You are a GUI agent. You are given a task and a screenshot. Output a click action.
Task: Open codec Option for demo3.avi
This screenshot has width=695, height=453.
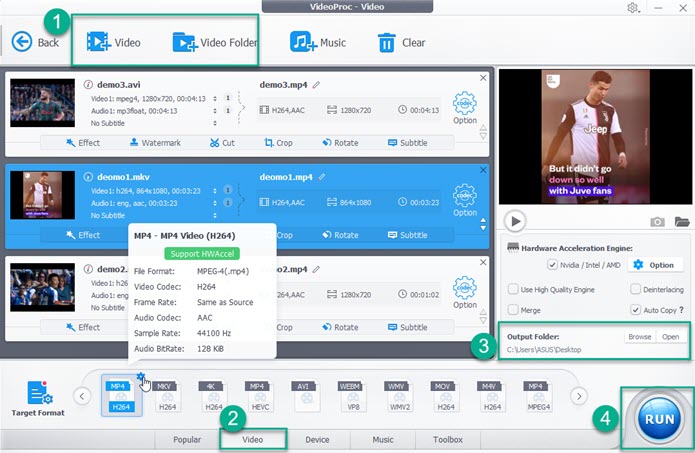point(465,108)
